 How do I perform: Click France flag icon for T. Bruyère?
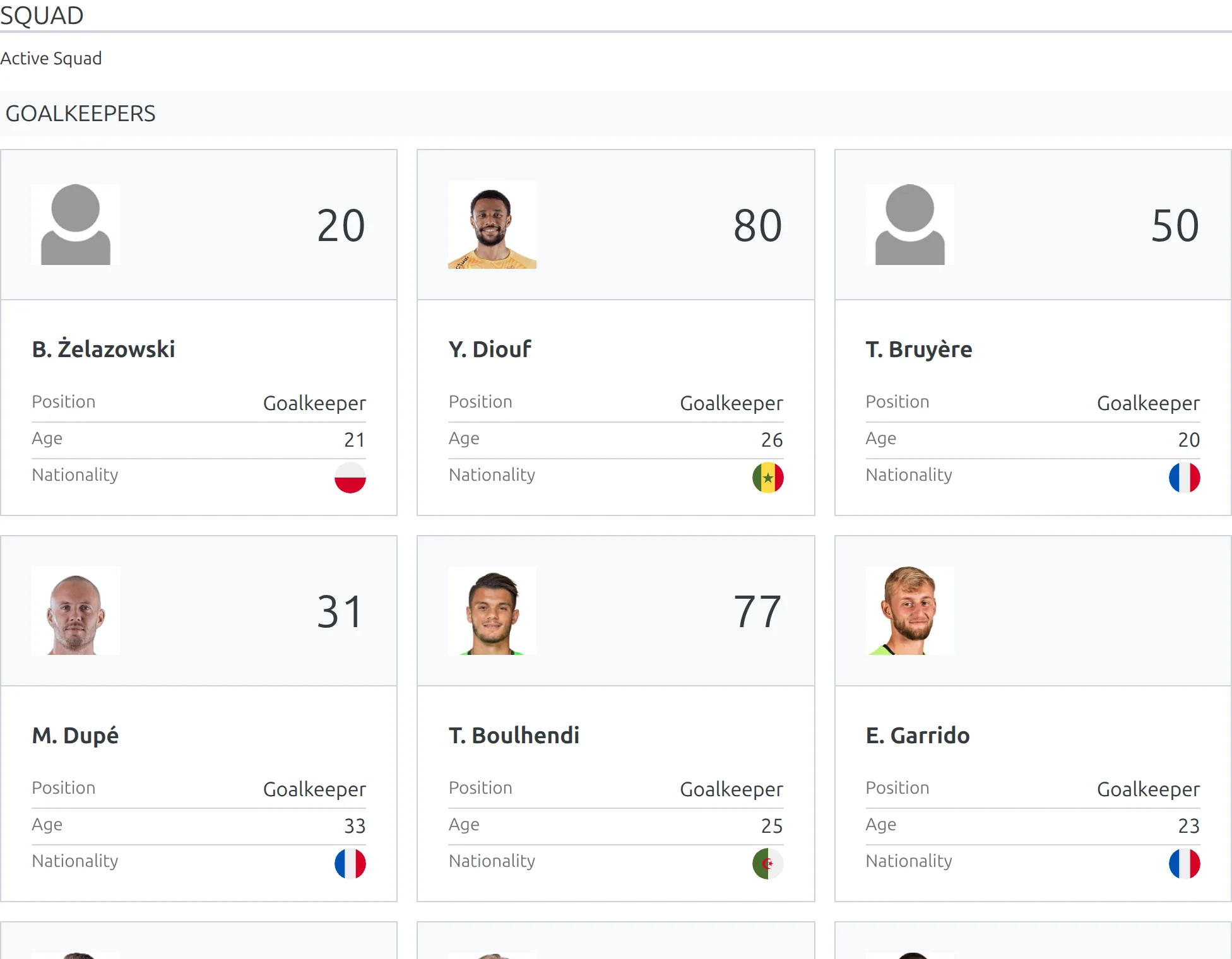(1184, 478)
